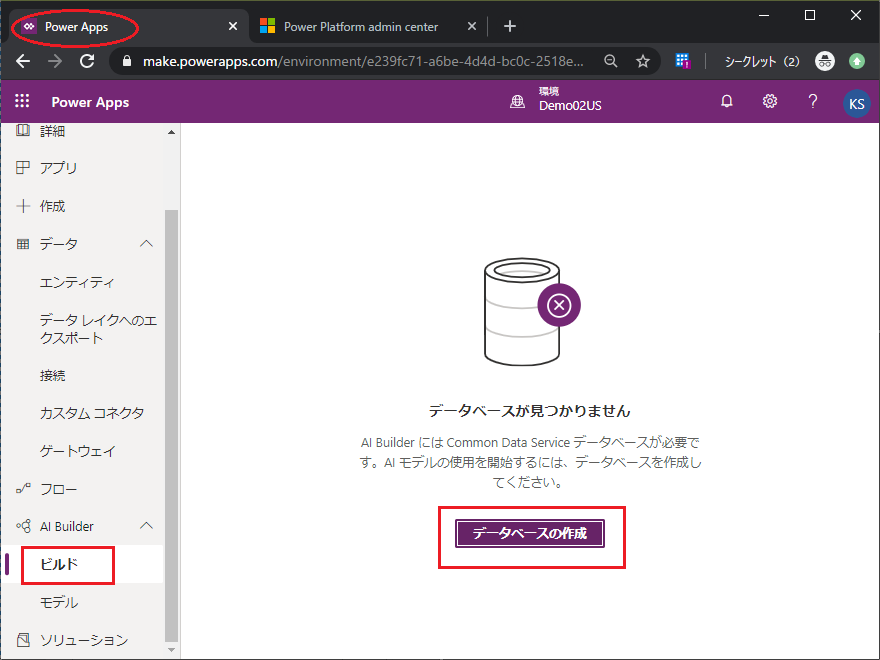Screen dimensions: 880x660
Task: Open the settings gear in Power Apps header
Action: coord(769,101)
